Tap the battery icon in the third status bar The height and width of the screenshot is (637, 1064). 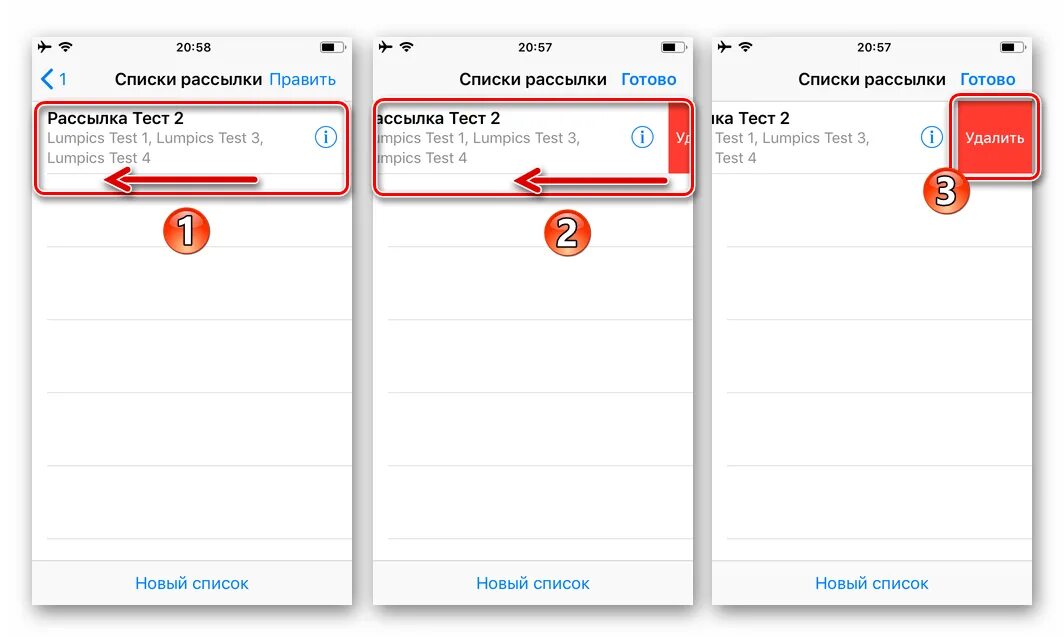point(1012,47)
